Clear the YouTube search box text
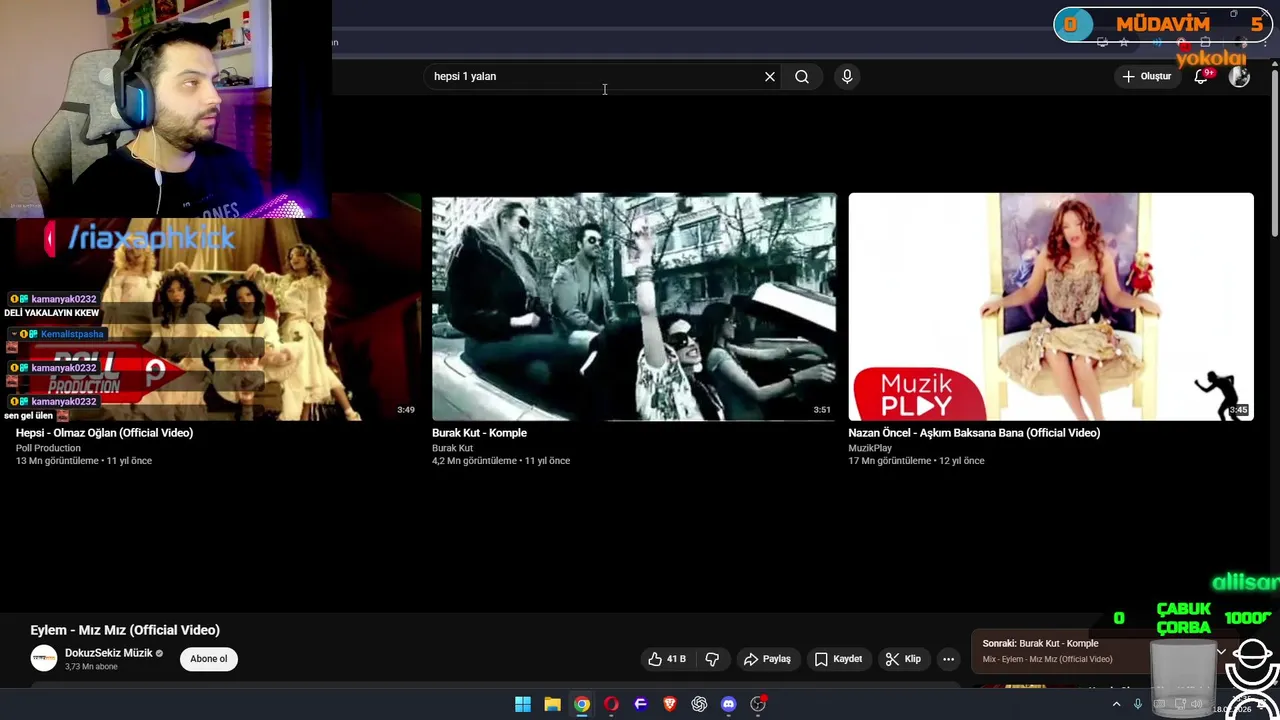This screenshot has width=1280, height=720. tap(770, 77)
